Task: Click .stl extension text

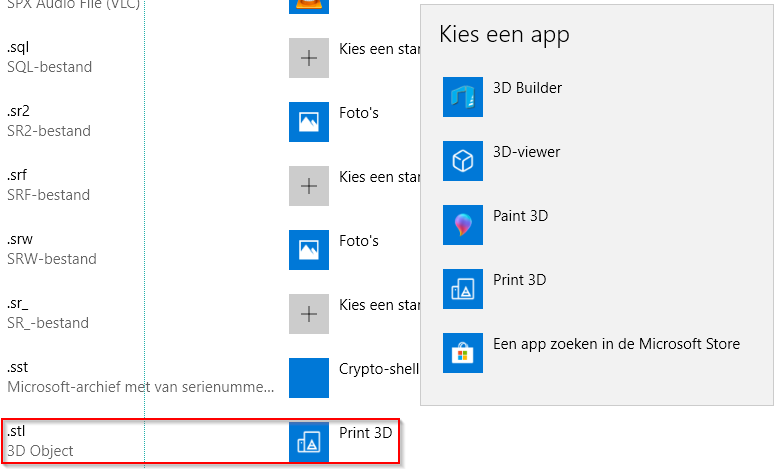Action: click(x=16, y=431)
